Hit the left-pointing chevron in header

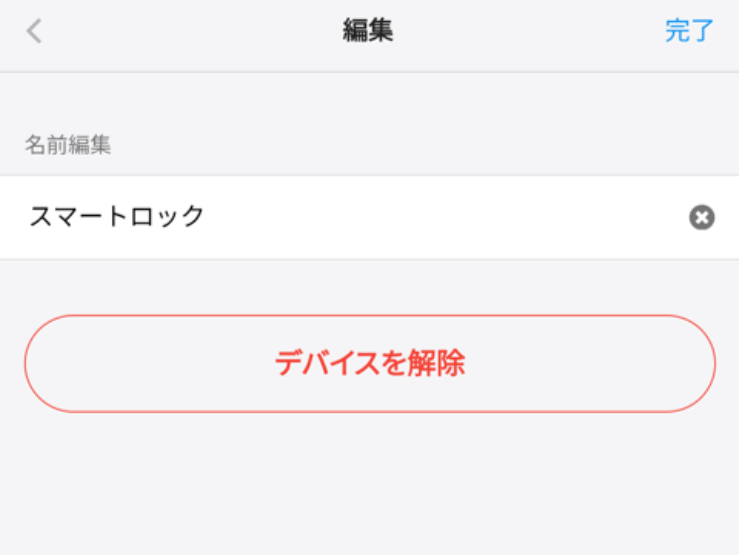click(x=34, y=31)
